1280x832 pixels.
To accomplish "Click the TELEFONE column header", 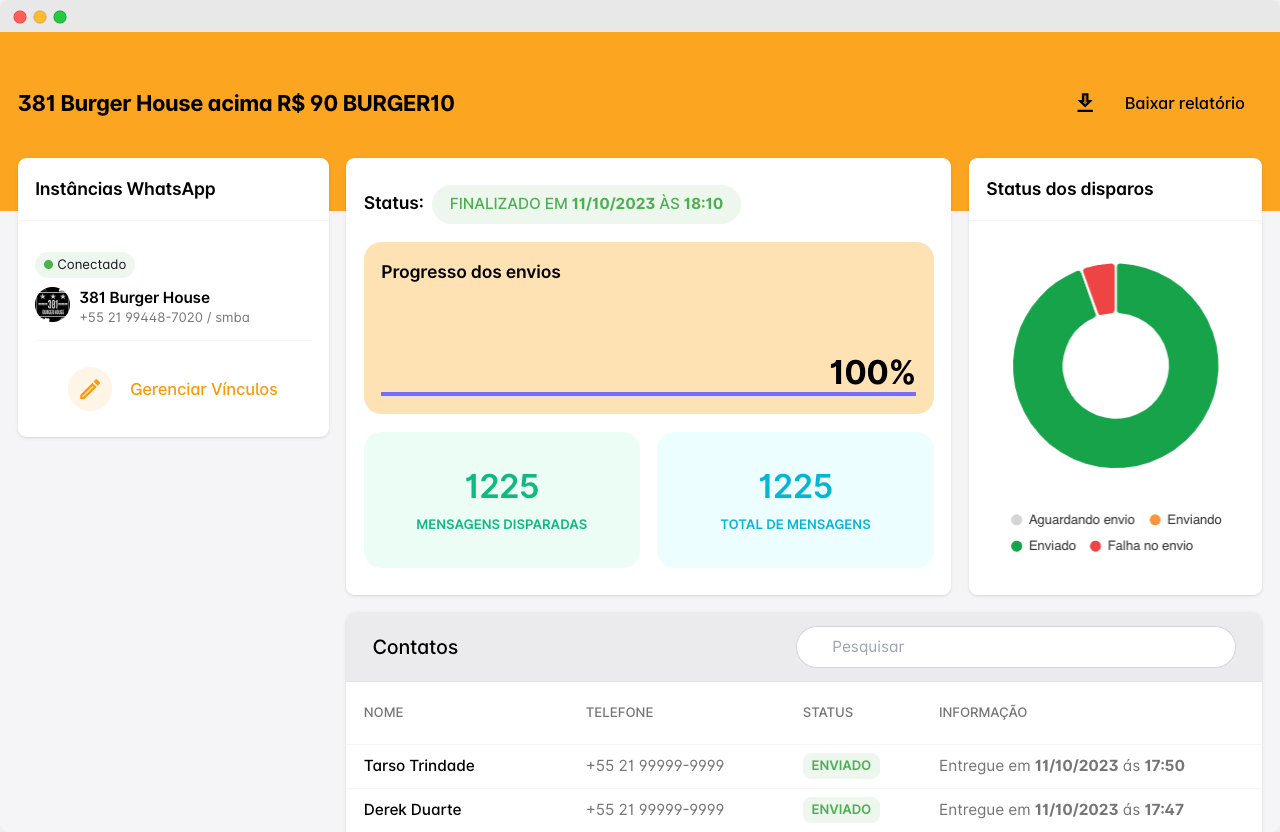I will 620,713.
